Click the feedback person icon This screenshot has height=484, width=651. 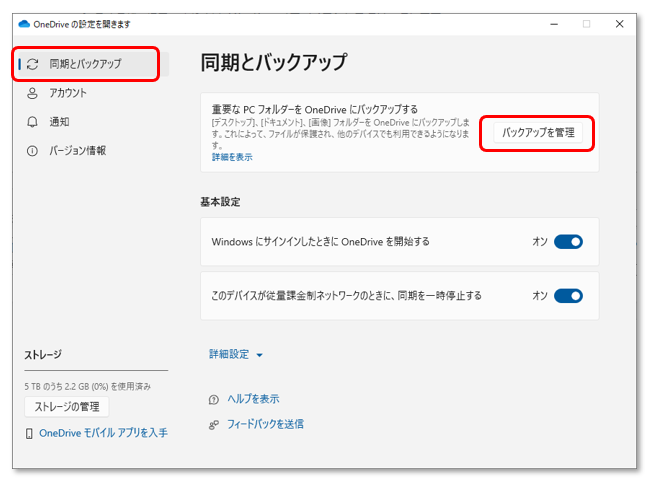pos(213,425)
